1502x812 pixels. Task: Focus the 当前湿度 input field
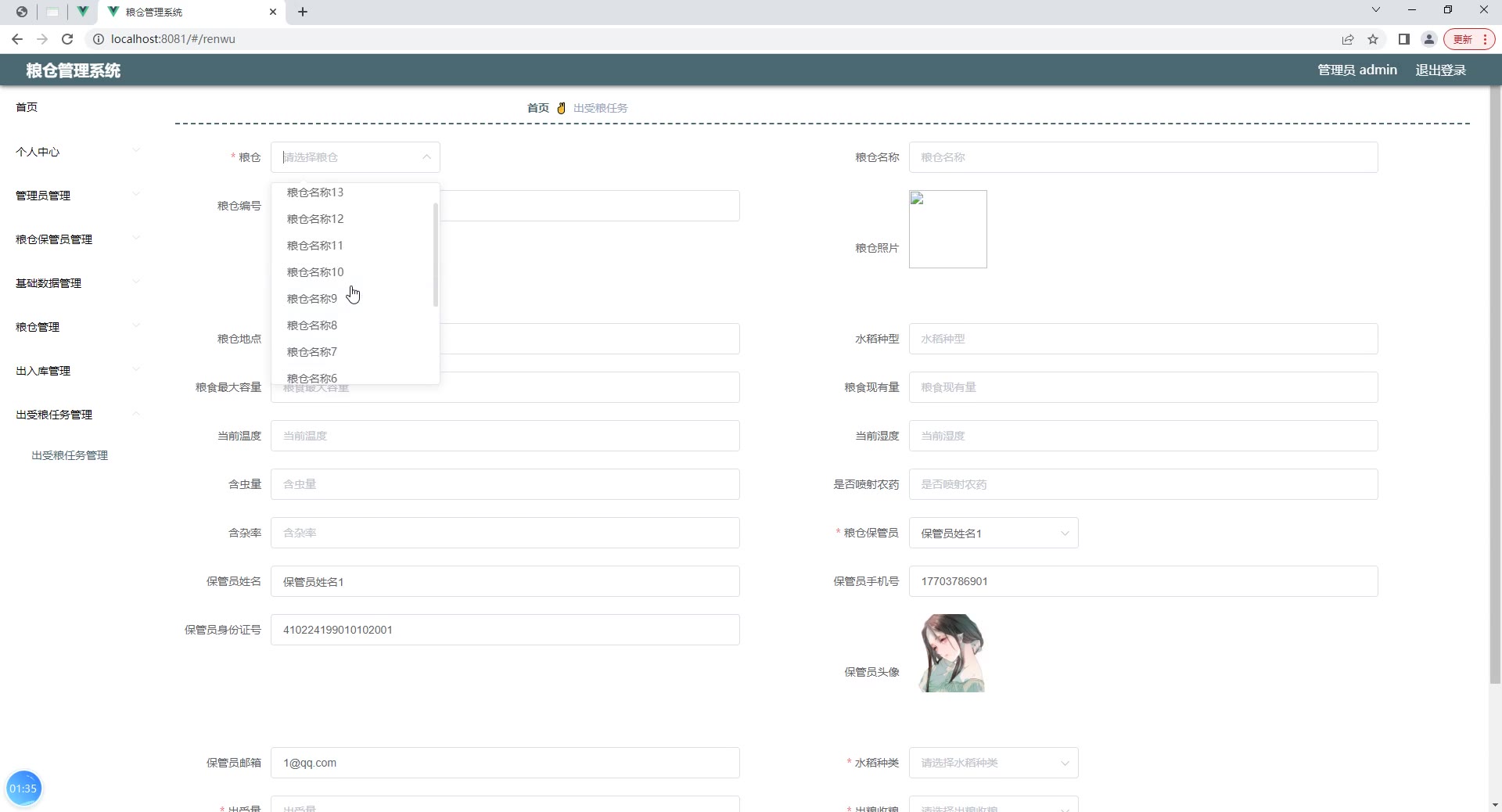[x=1143, y=436]
